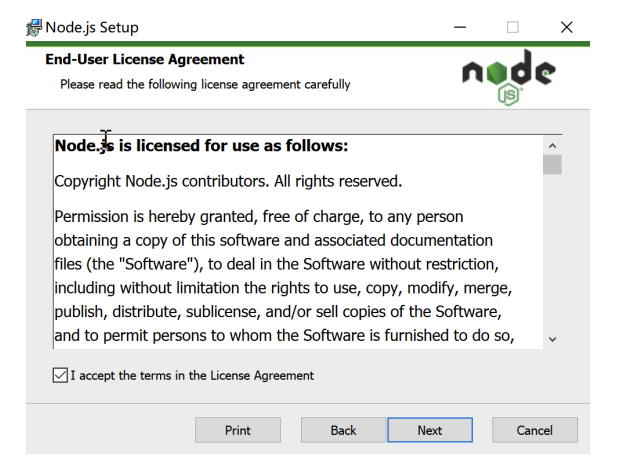
Task: Click the disabled maximize window button
Action: (x=513, y=28)
